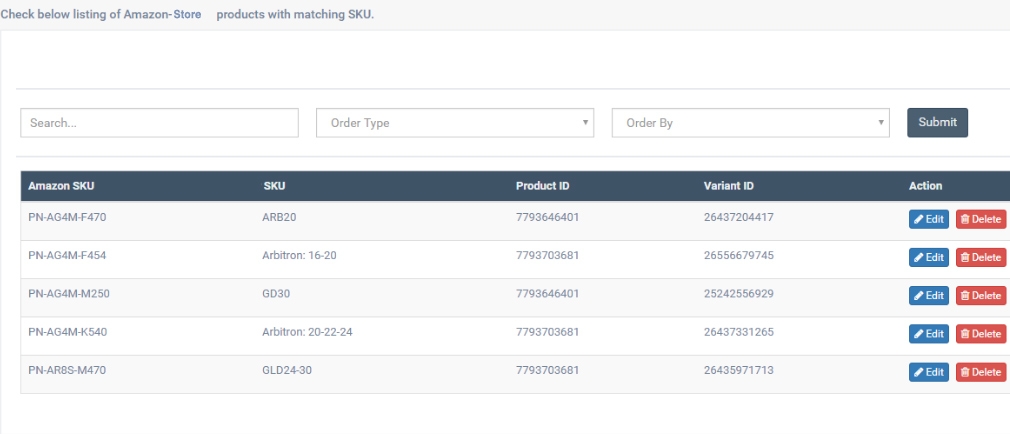Edit the PN-AG4M-M250 row
The height and width of the screenshot is (434, 1010).
point(929,295)
